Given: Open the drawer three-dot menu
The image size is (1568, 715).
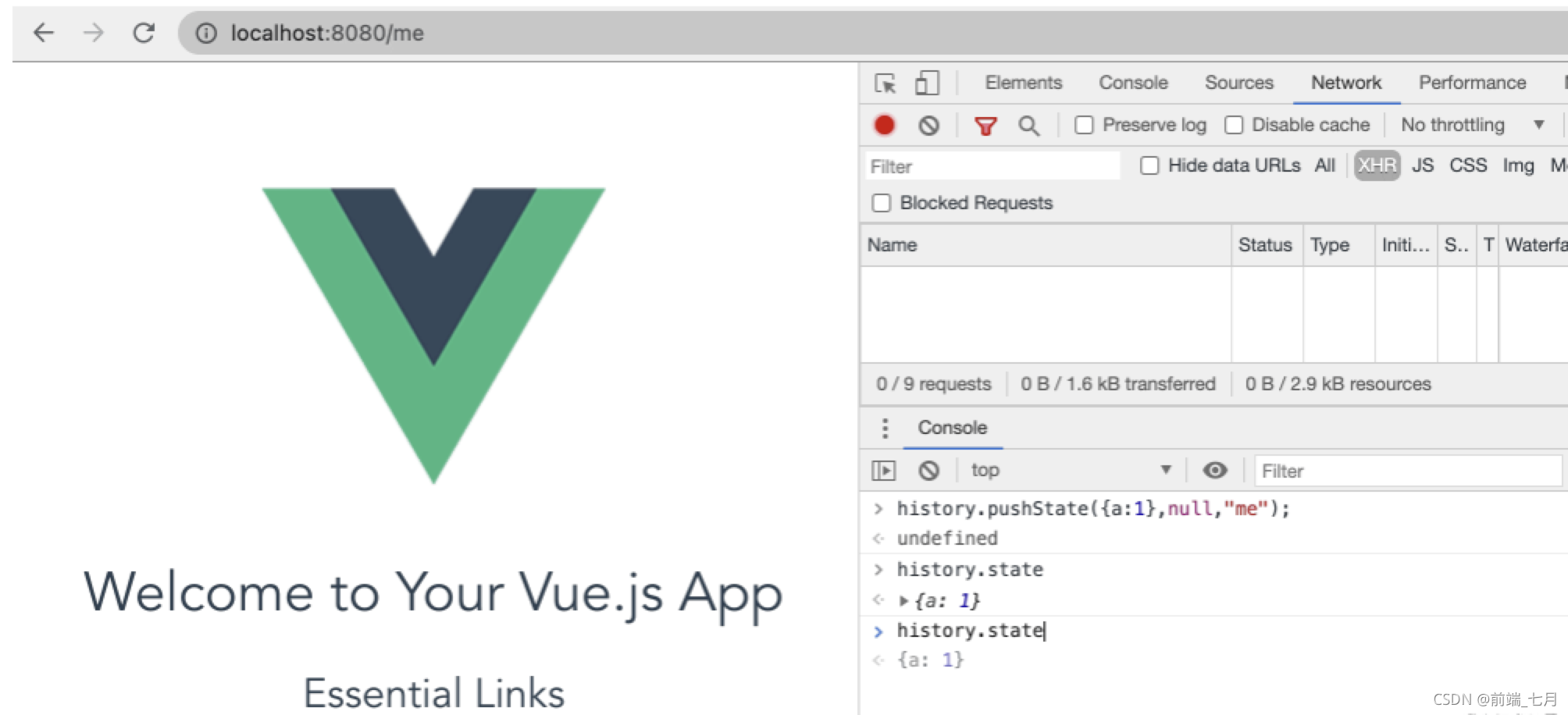Looking at the screenshot, I should coord(885,428).
